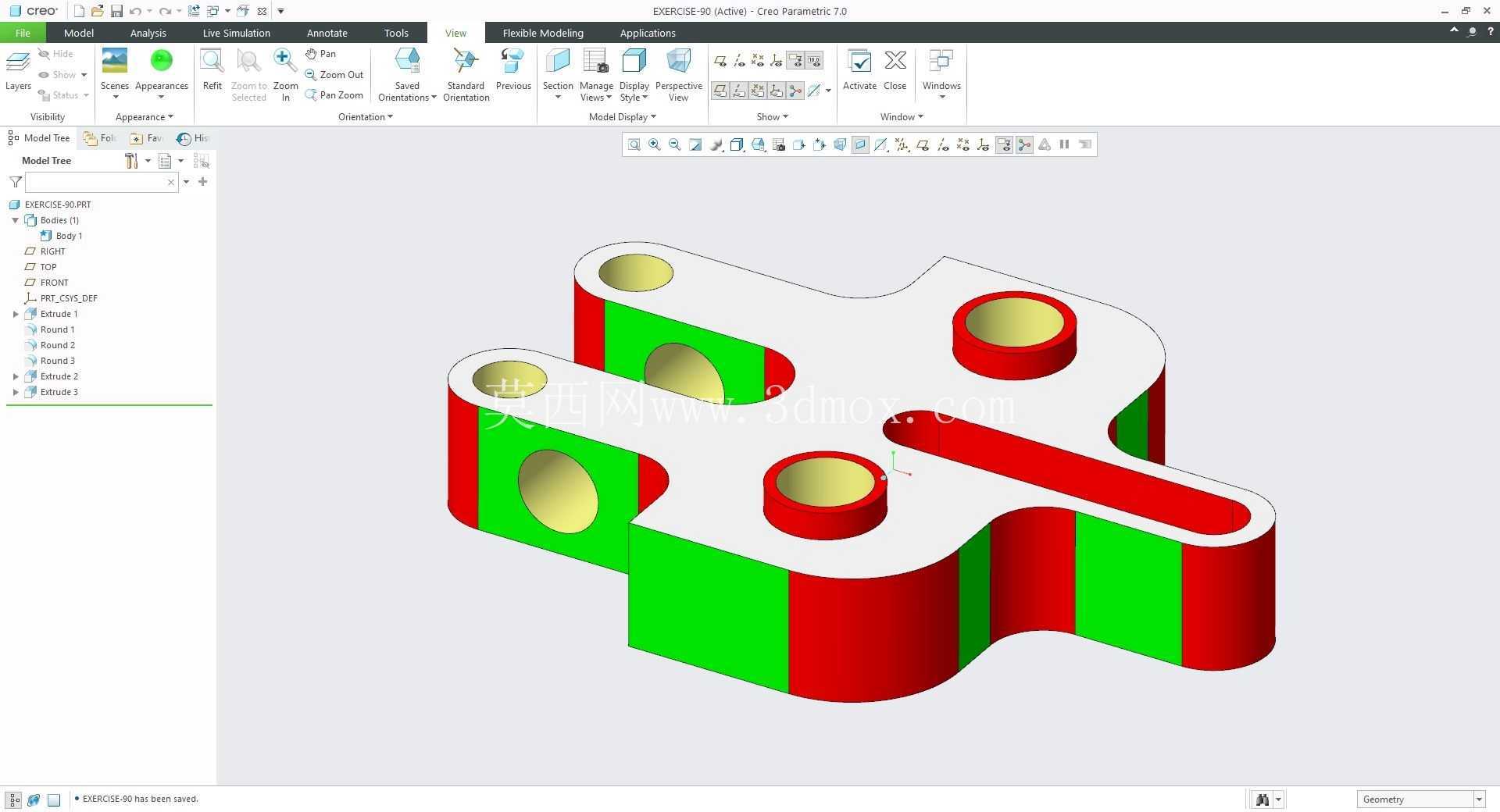Image resolution: width=1500 pixels, height=812 pixels.
Task: Click the Open file folder icon
Action: click(x=98, y=11)
